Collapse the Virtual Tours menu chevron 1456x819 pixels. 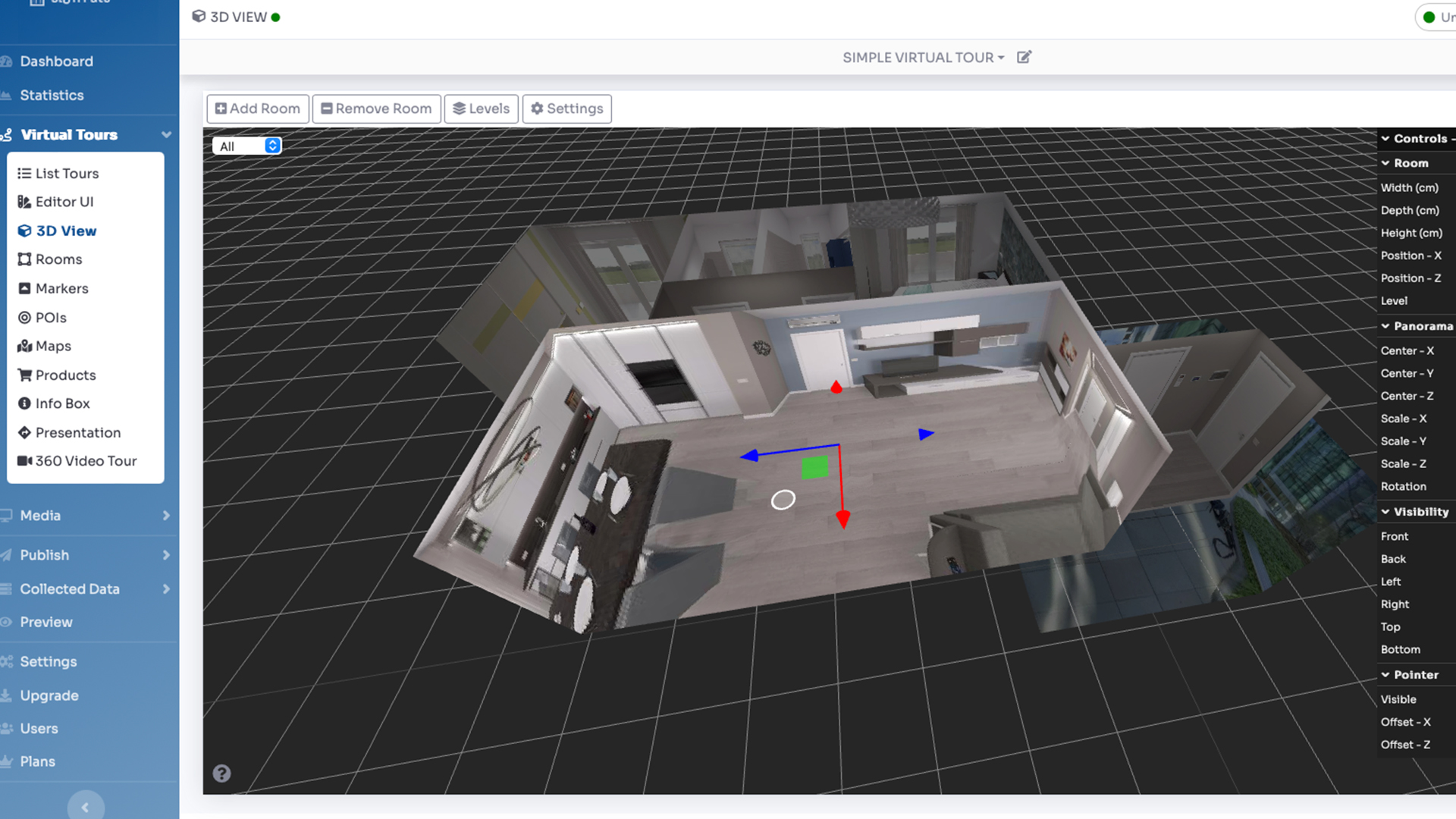coord(166,135)
